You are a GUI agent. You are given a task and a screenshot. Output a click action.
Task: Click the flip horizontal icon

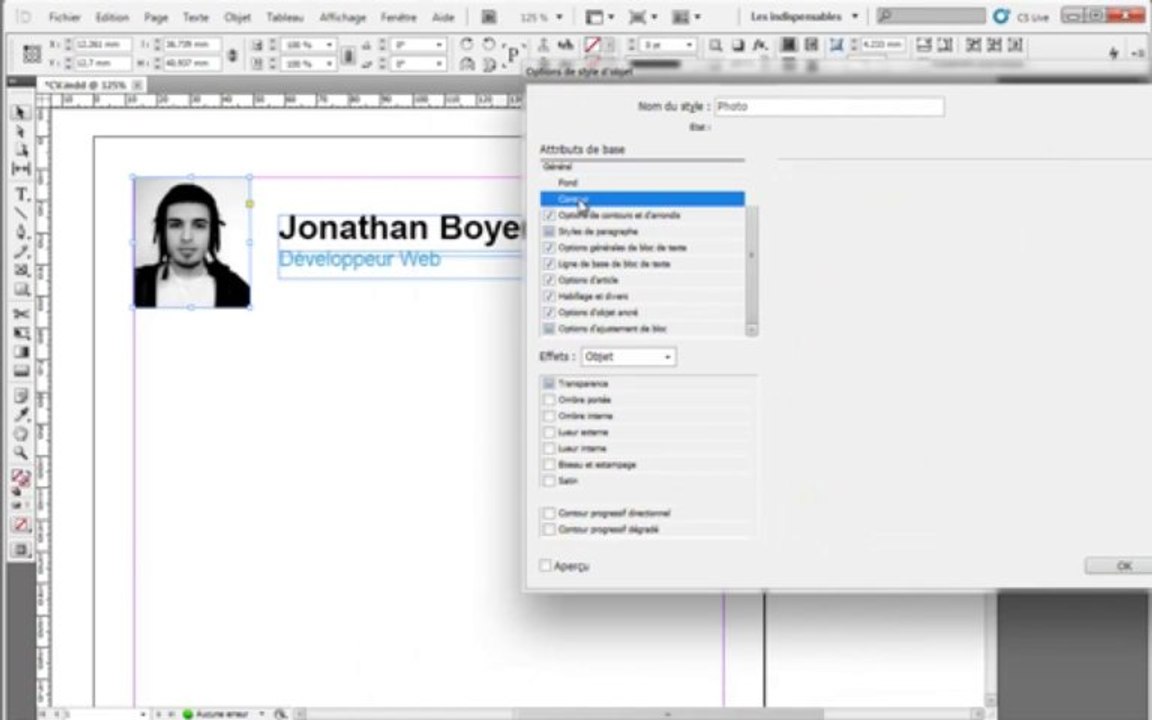tap(467, 65)
